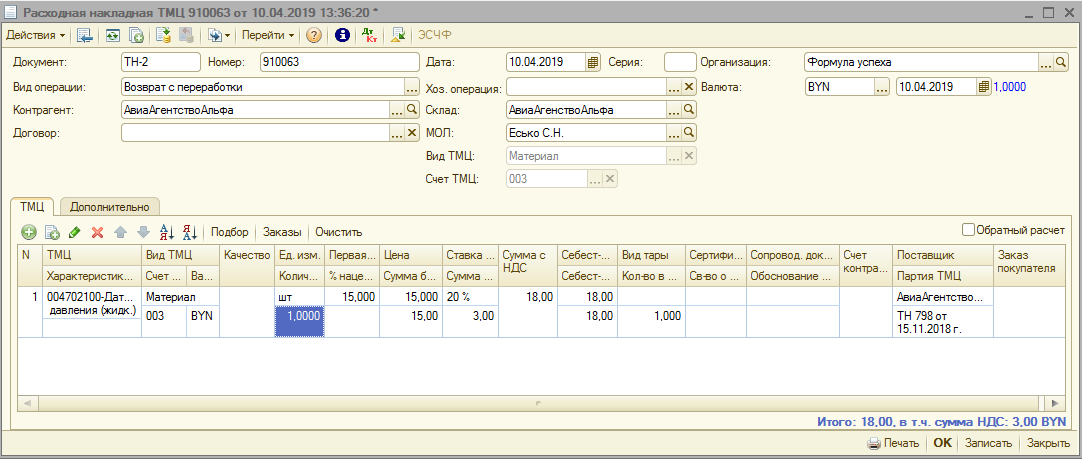This screenshot has height=459, width=1082.
Task: Open the Действия dropdown menu
Action: click(x=36, y=35)
